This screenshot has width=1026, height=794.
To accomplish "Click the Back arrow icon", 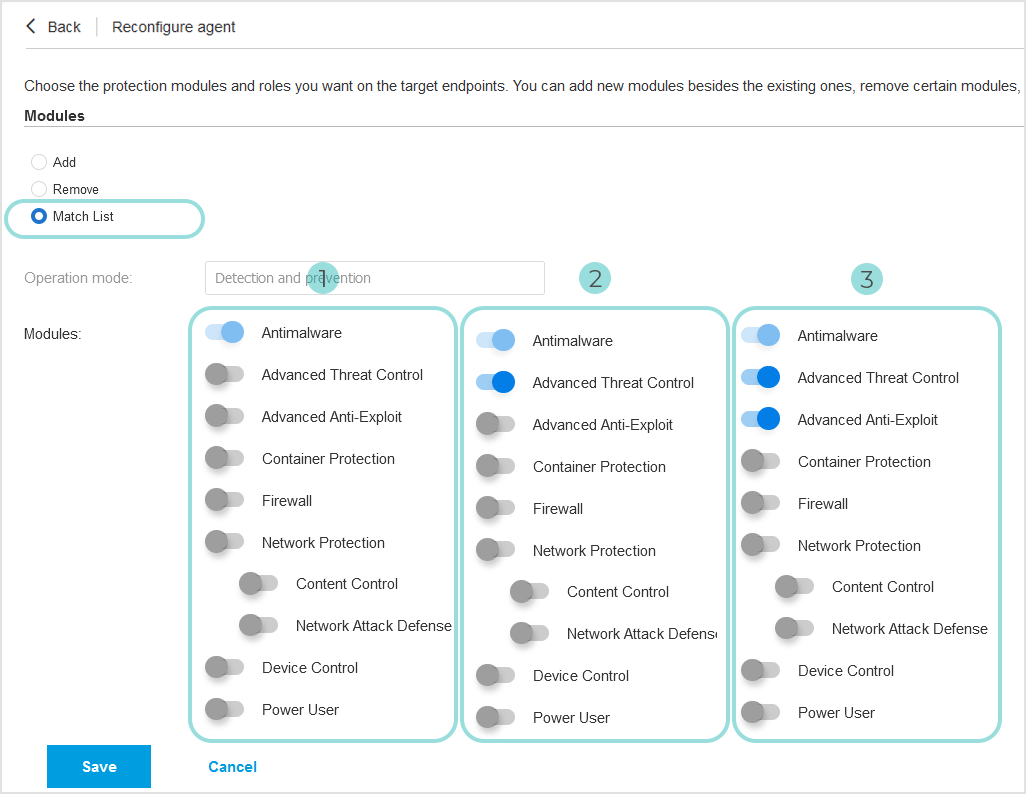I will click(x=31, y=26).
